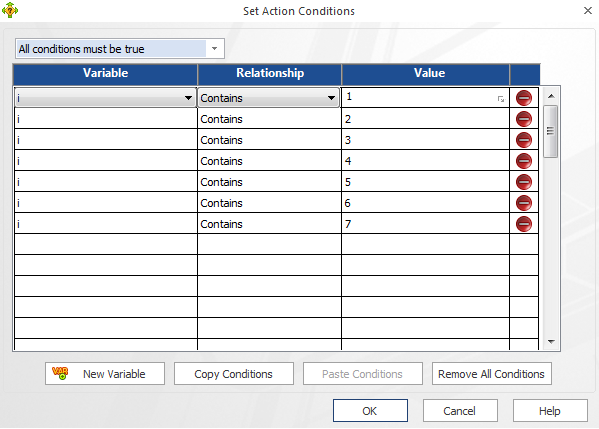Expand the Variable dropdown in the first row
The height and width of the screenshot is (429, 599).
[188, 98]
